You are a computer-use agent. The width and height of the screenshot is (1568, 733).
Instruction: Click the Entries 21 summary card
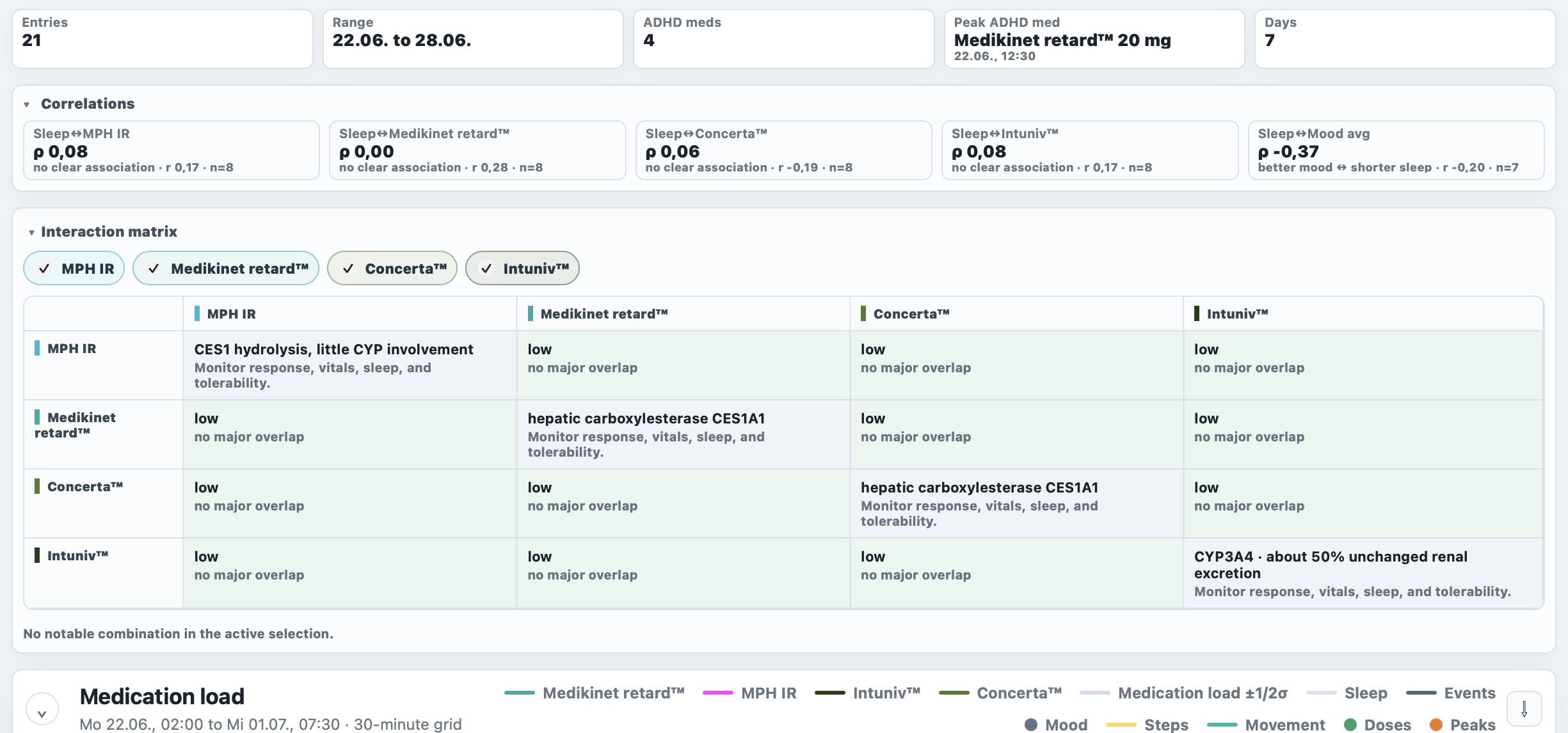click(x=163, y=39)
